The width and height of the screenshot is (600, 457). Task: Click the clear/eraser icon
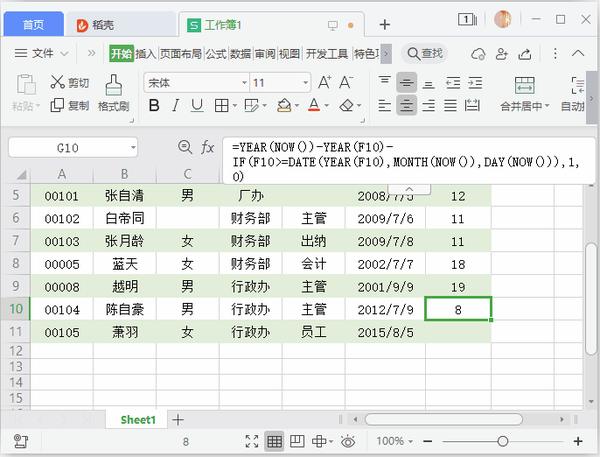pyautogui.click(x=347, y=105)
